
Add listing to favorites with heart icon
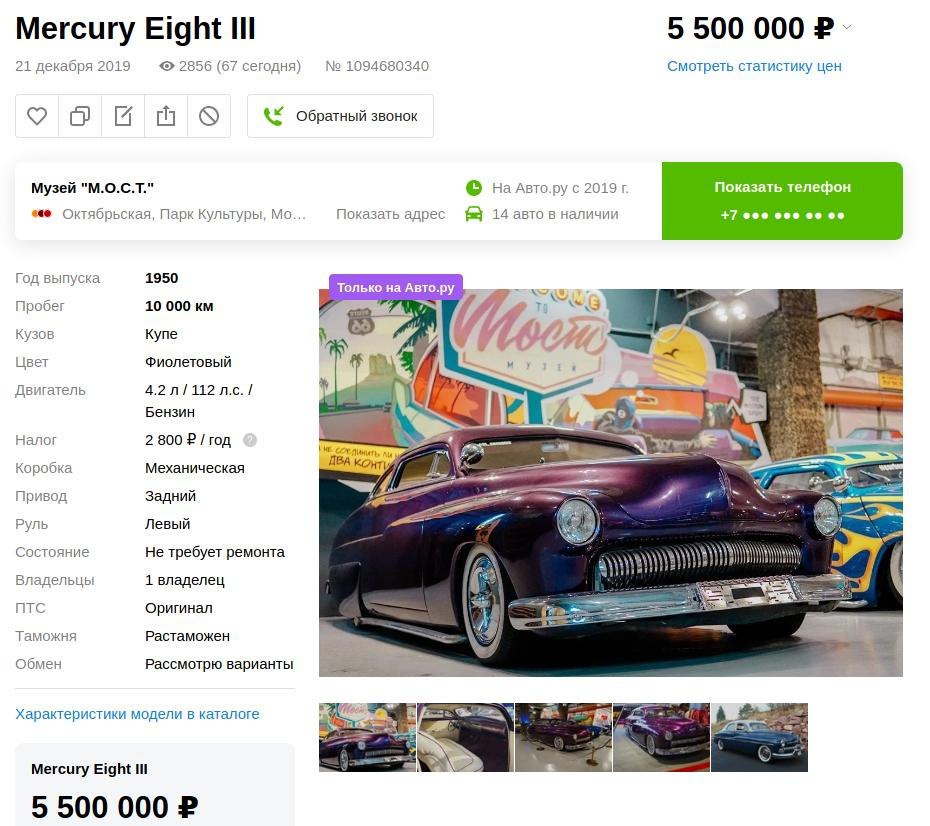[37, 116]
